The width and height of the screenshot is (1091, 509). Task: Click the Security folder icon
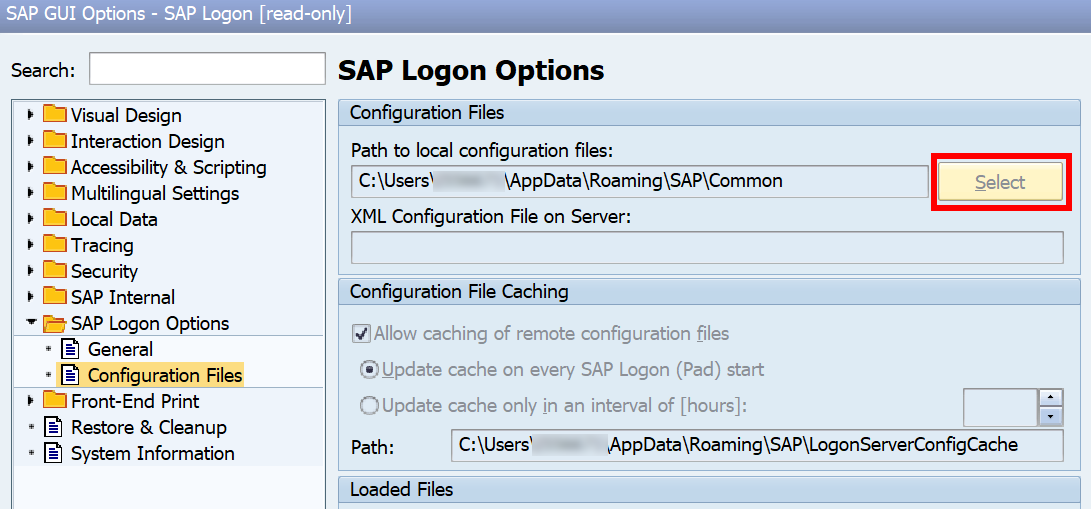(54, 270)
